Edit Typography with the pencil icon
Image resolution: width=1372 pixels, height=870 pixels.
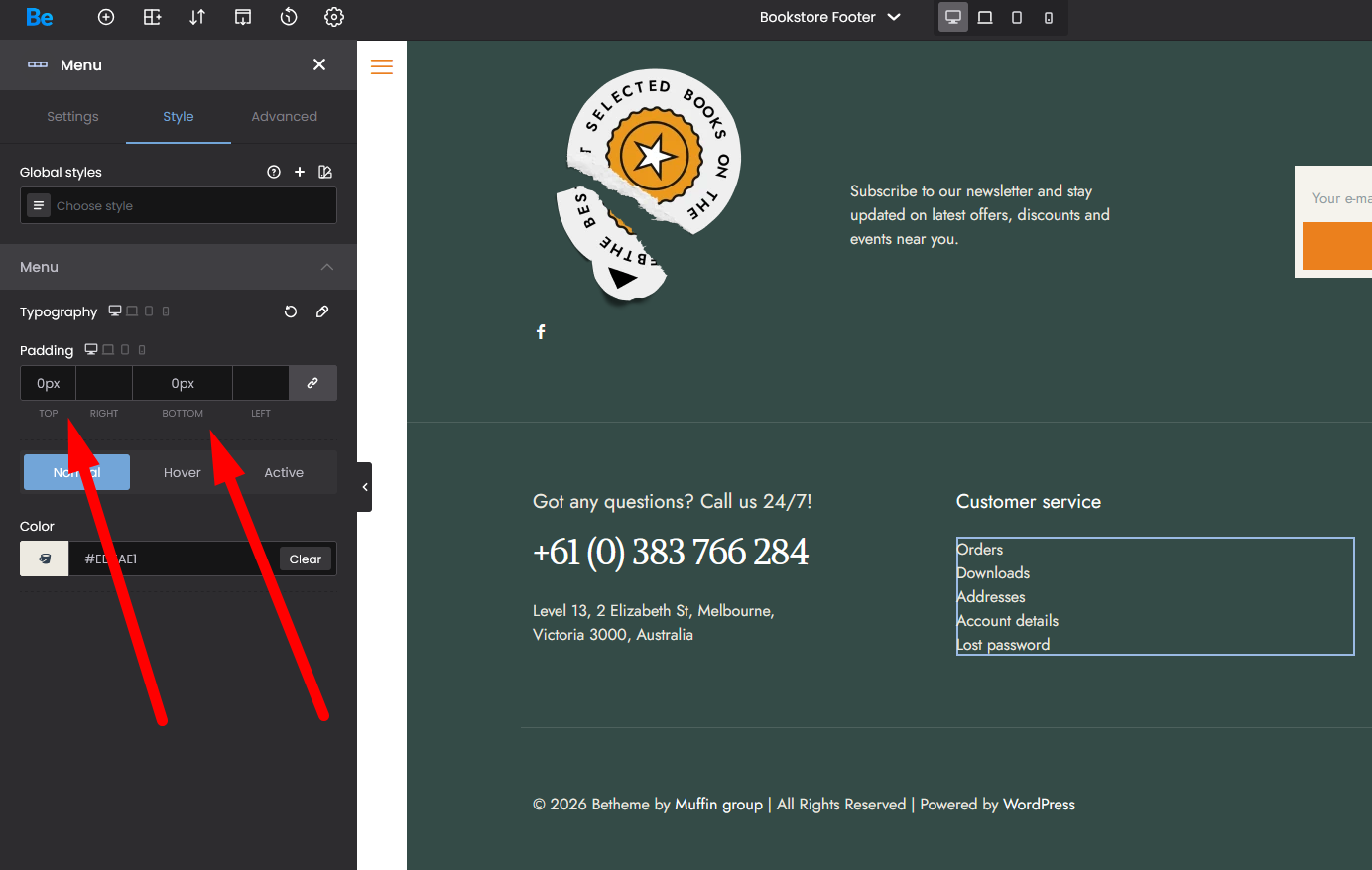click(x=322, y=311)
